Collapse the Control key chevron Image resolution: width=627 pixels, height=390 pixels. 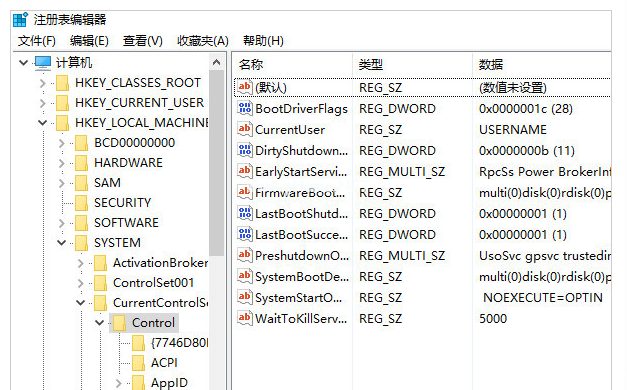pyautogui.click(x=99, y=322)
